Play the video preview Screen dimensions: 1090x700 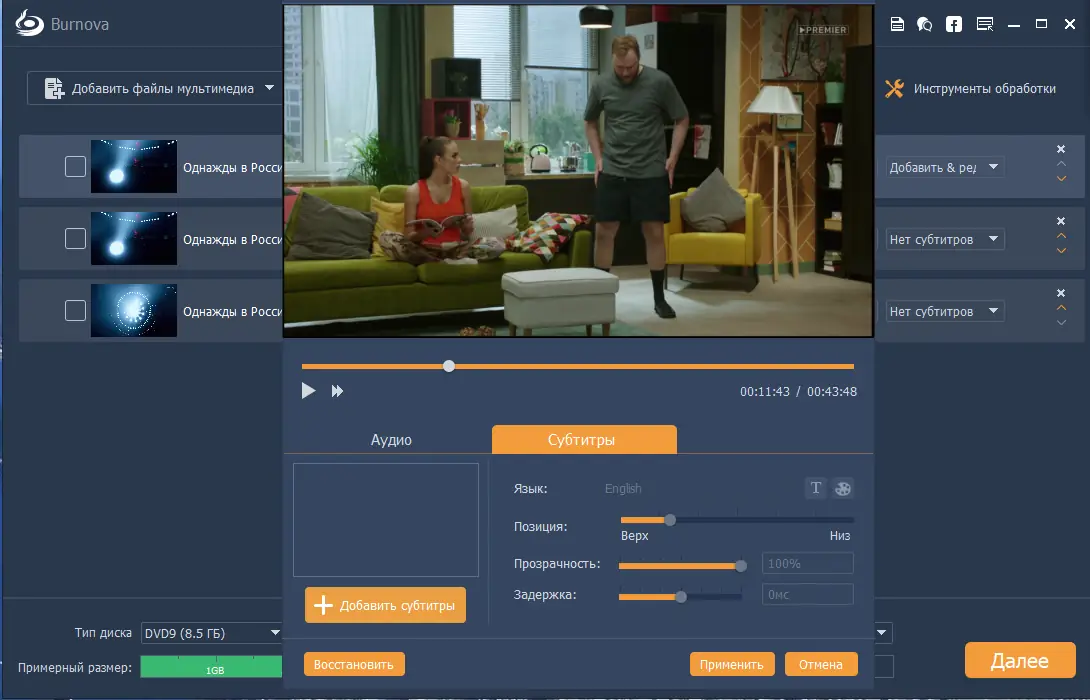coord(308,391)
